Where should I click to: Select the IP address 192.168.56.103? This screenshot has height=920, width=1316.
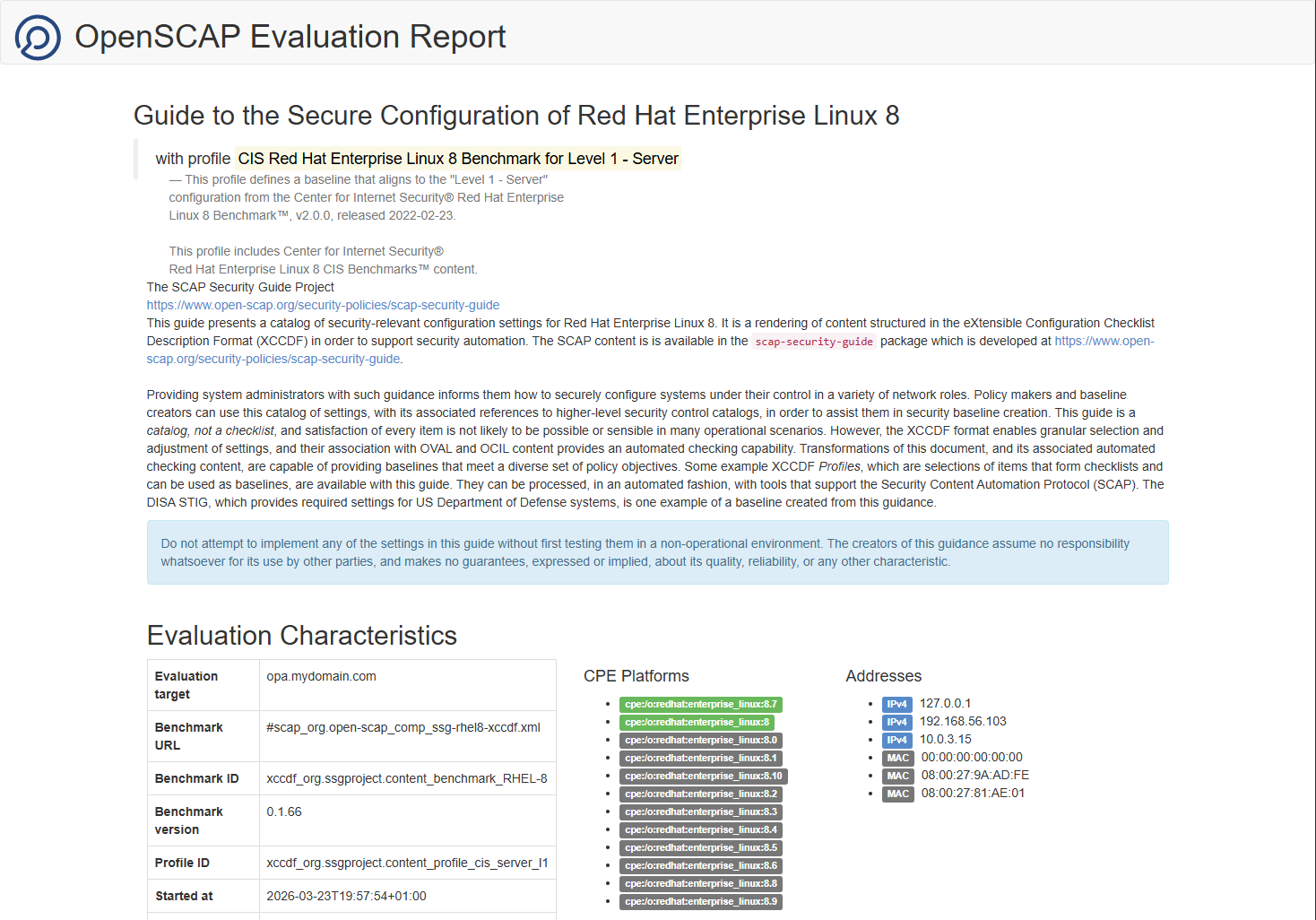963,721
